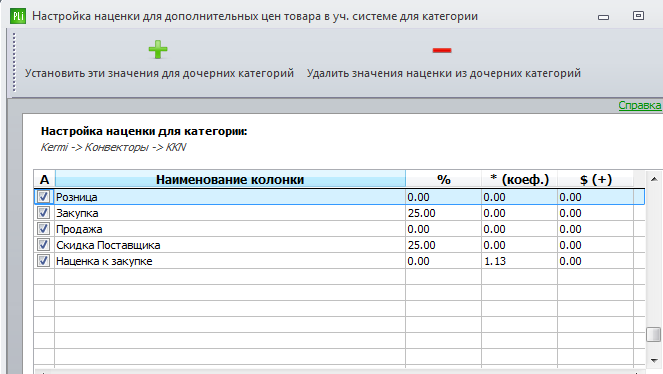This screenshot has height=374, width=663.
Task: Click the red minus remove markup icon
Action: coord(442,50)
